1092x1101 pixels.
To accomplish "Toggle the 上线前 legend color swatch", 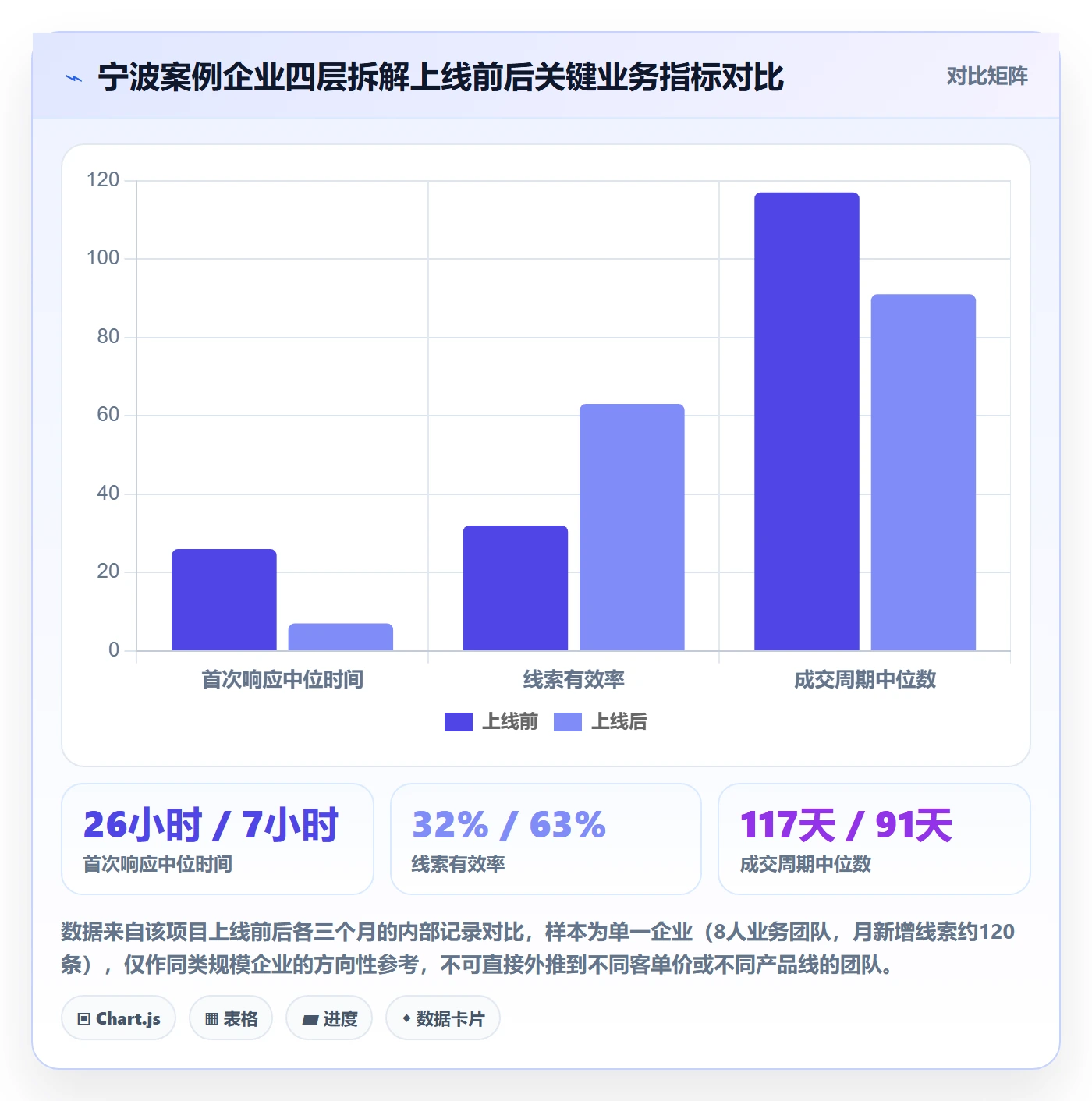I will (459, 722).
